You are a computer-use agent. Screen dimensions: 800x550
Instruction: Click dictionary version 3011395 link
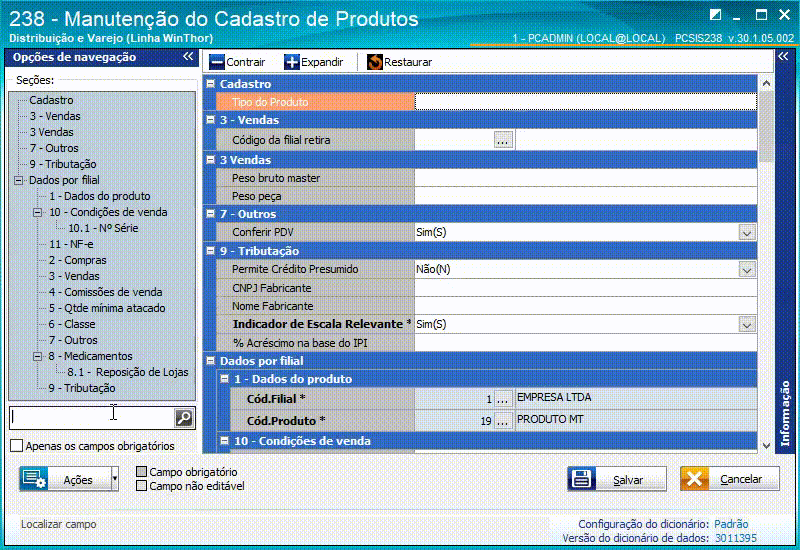tap(736, 538)
